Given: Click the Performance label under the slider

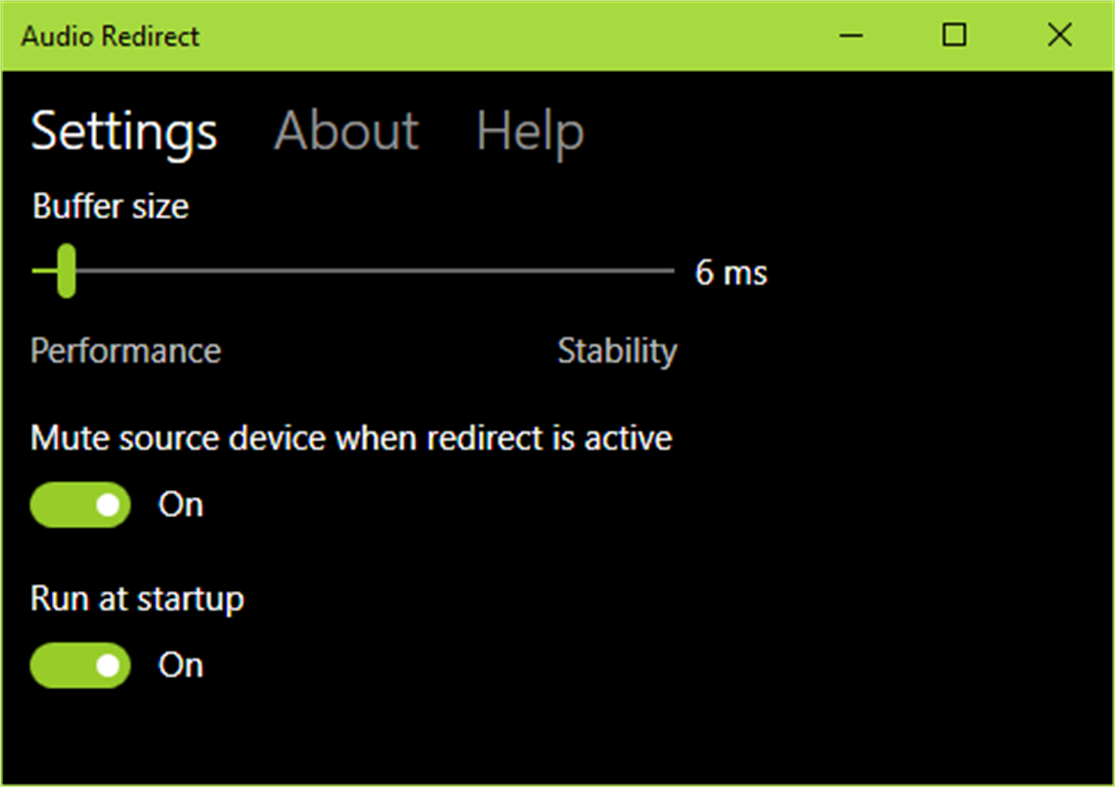Looking at the screenshot, I should [126, 351].
